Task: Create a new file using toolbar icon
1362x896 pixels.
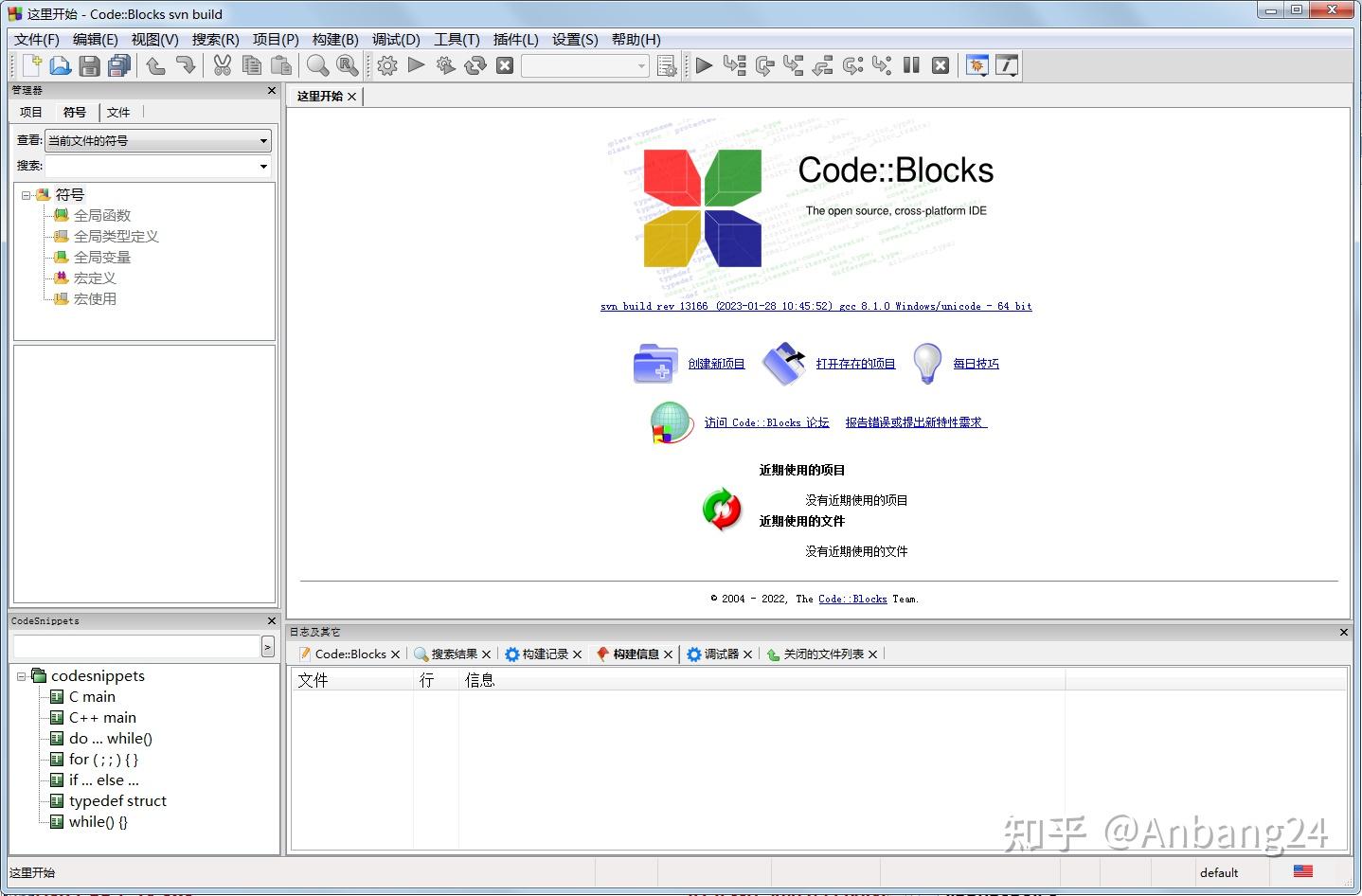Action: click(30, 64)
